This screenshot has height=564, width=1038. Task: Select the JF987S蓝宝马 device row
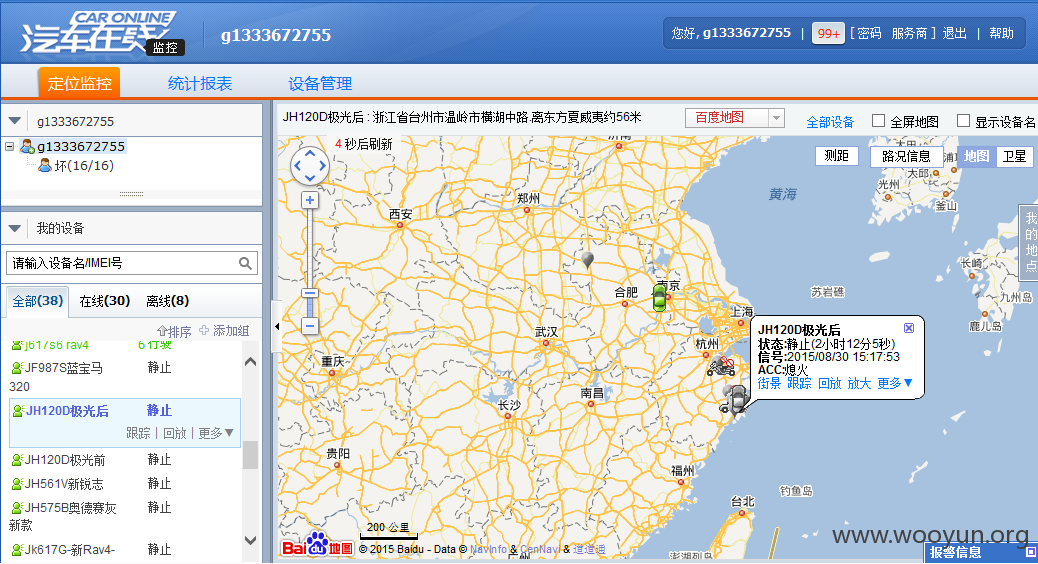coord(124,376)
